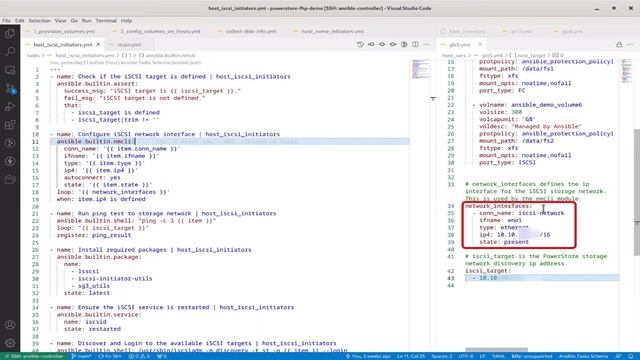Open More Actions menu for right editor group
The image size is (640, 360).
(x=630, y=44)
